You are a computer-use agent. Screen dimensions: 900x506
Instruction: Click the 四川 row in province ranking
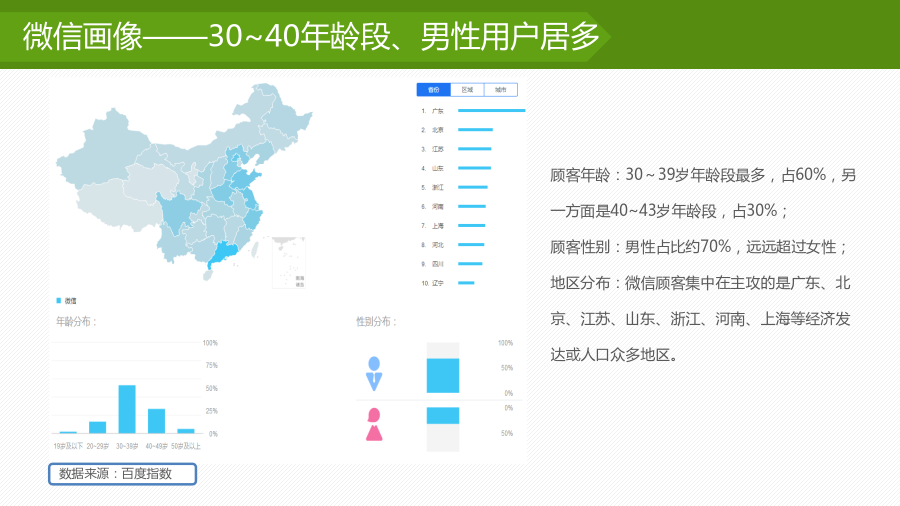tap(451, 264)
